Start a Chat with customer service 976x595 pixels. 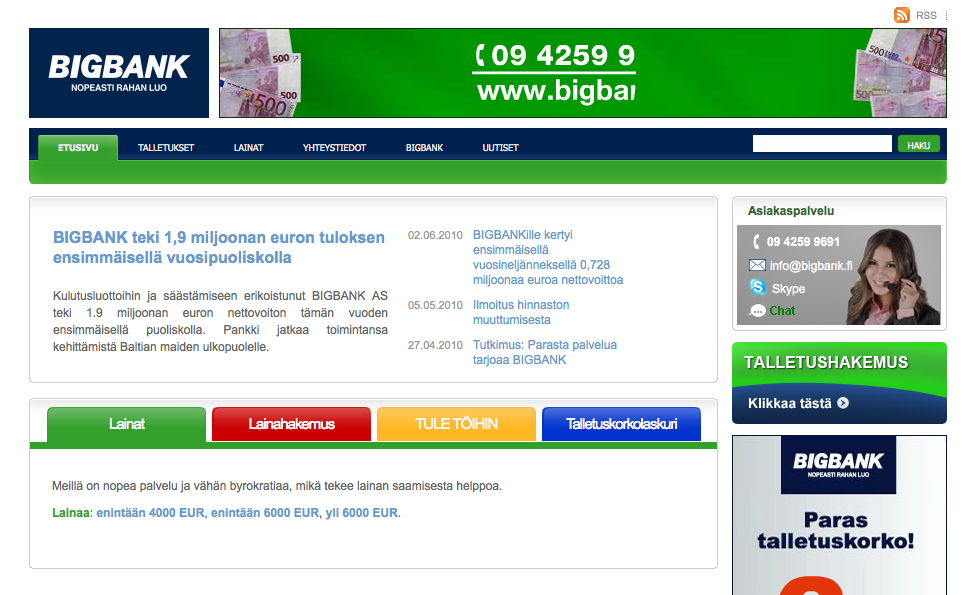pyautogui.click(x=782, y=311)
